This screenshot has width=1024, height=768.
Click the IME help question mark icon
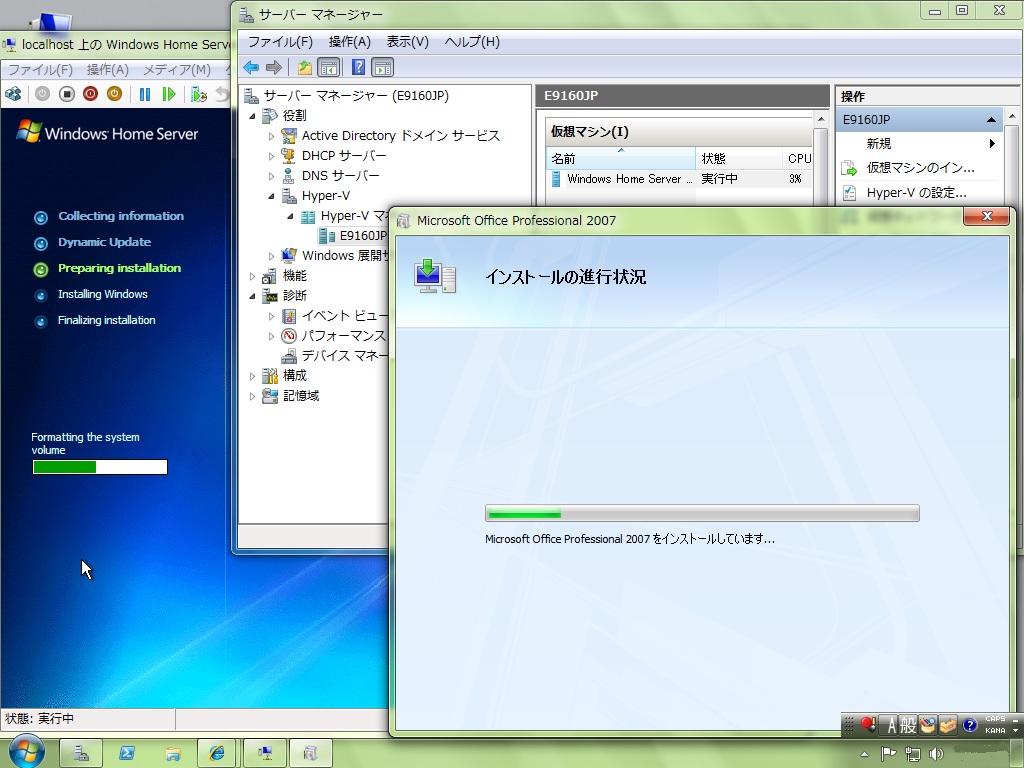click(970, 725)
